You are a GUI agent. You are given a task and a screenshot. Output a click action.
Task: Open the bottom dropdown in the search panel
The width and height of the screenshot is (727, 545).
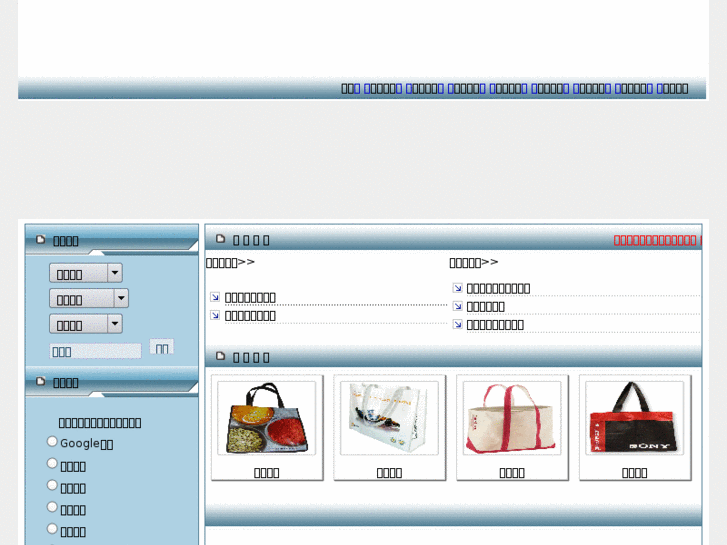86,324
